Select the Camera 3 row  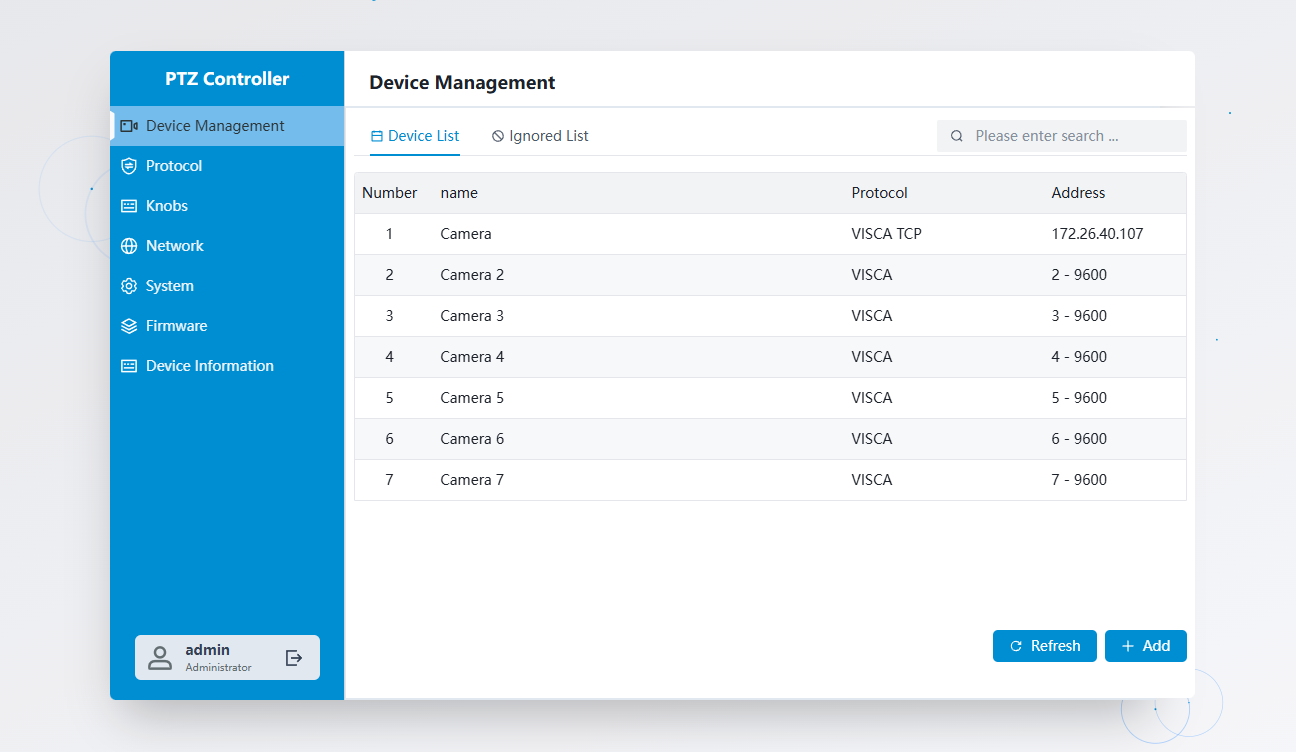(770, 316)
